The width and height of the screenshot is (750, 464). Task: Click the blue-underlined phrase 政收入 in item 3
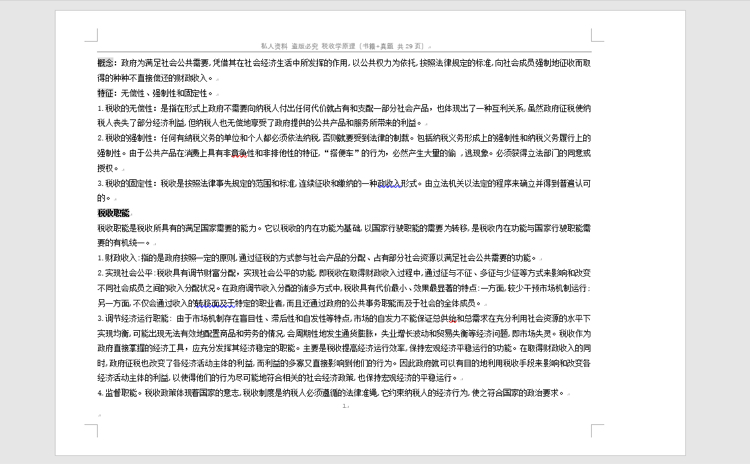pos(390,183)
